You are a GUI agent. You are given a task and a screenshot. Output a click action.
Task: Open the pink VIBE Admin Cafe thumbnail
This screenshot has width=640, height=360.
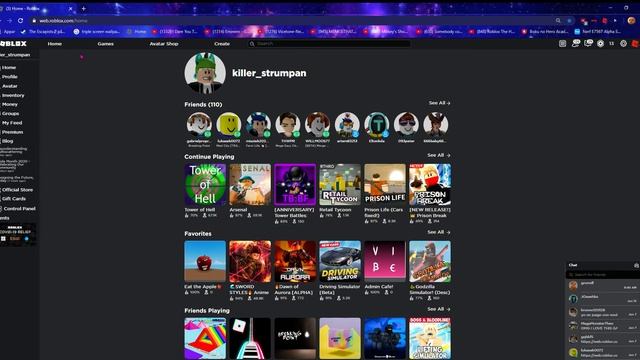coord(385,261)
